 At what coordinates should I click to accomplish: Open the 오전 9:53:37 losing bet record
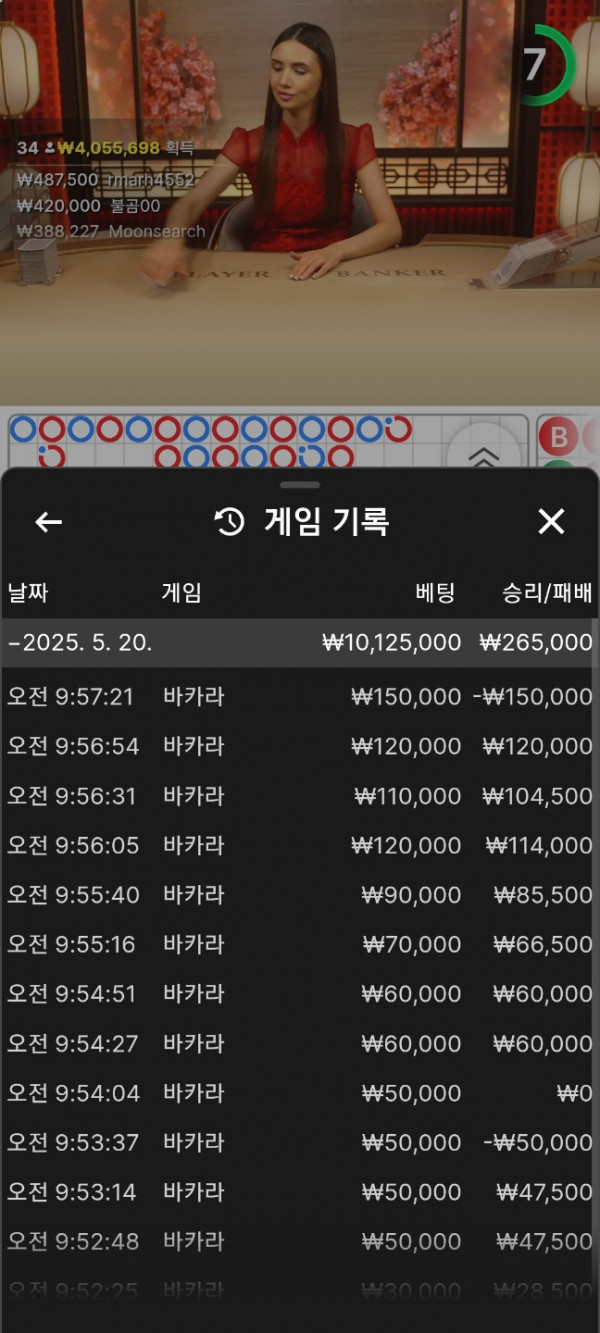pyautogui.click(x=300, y=1142)
